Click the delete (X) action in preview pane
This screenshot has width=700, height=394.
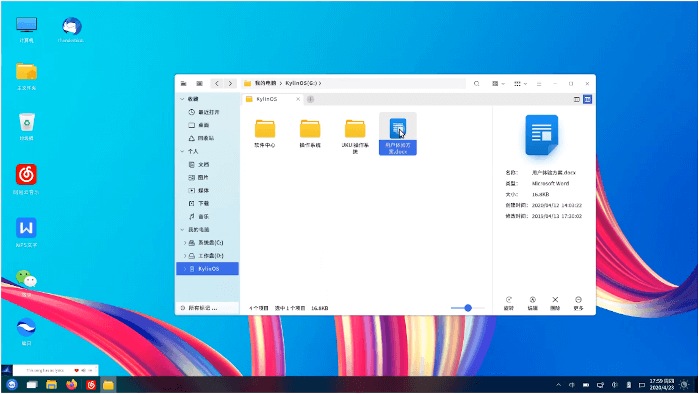coord(555,303)
